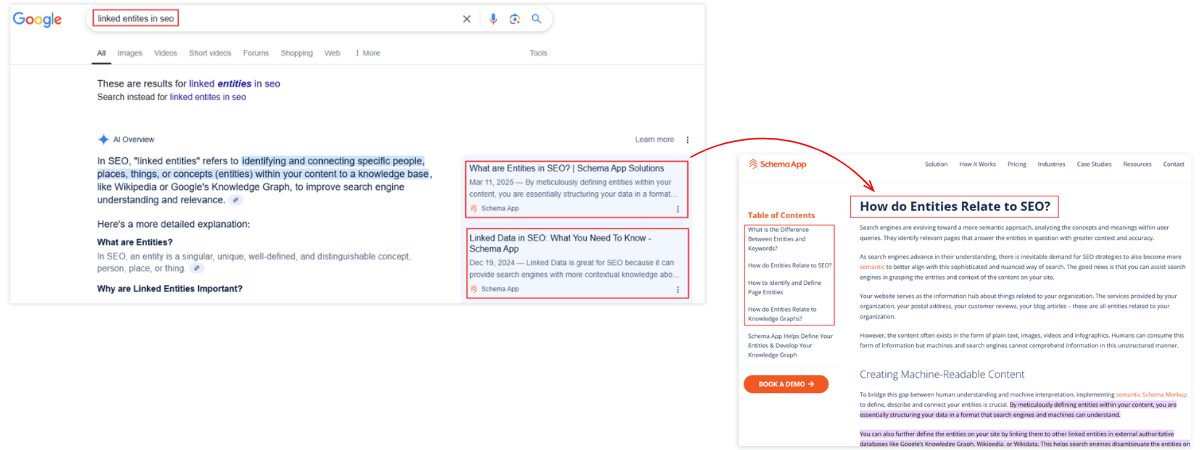The width and height of the screenshot is (1200, 450).
Task: Open How It Works menu item
Action: [977, 164]
